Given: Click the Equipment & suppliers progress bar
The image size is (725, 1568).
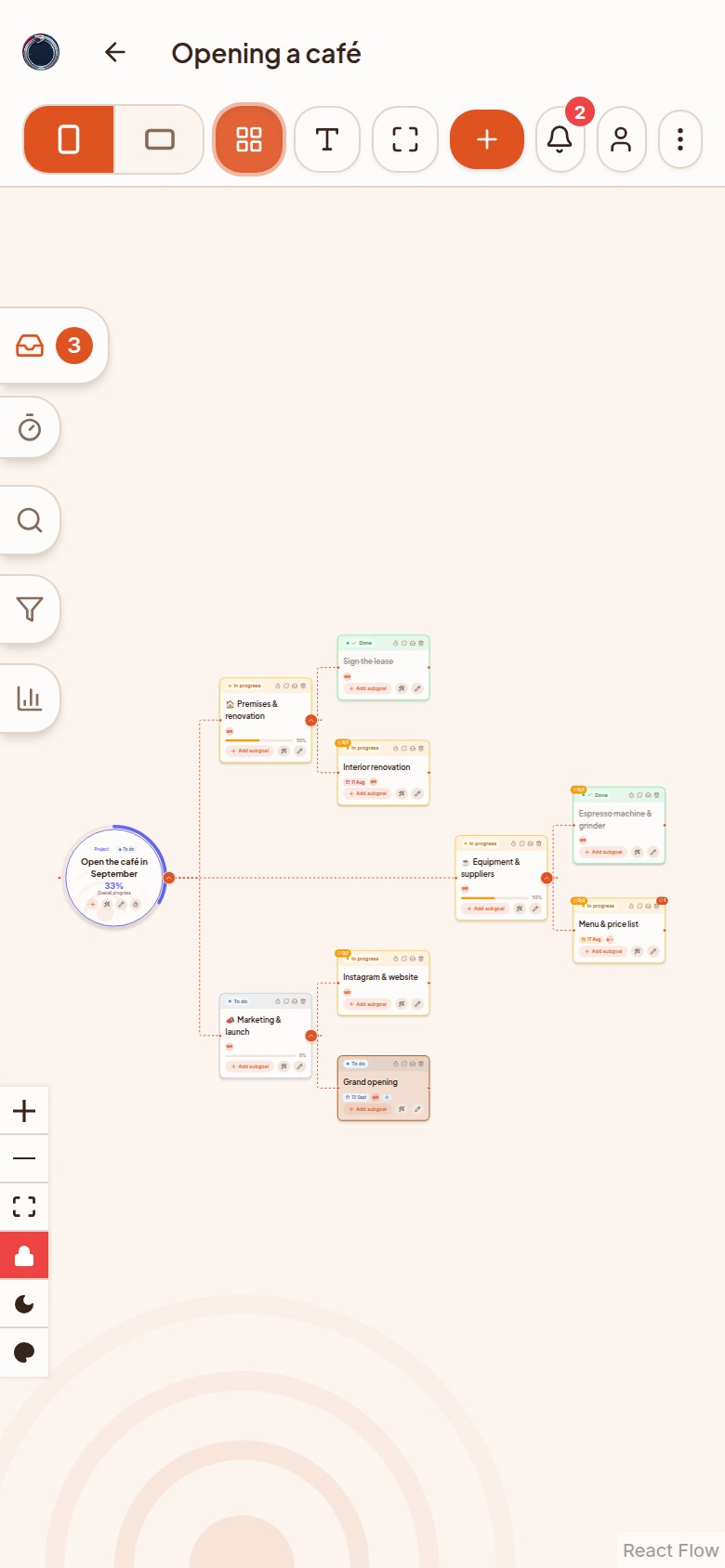Looking at the screenshot, I should [494, 898].
